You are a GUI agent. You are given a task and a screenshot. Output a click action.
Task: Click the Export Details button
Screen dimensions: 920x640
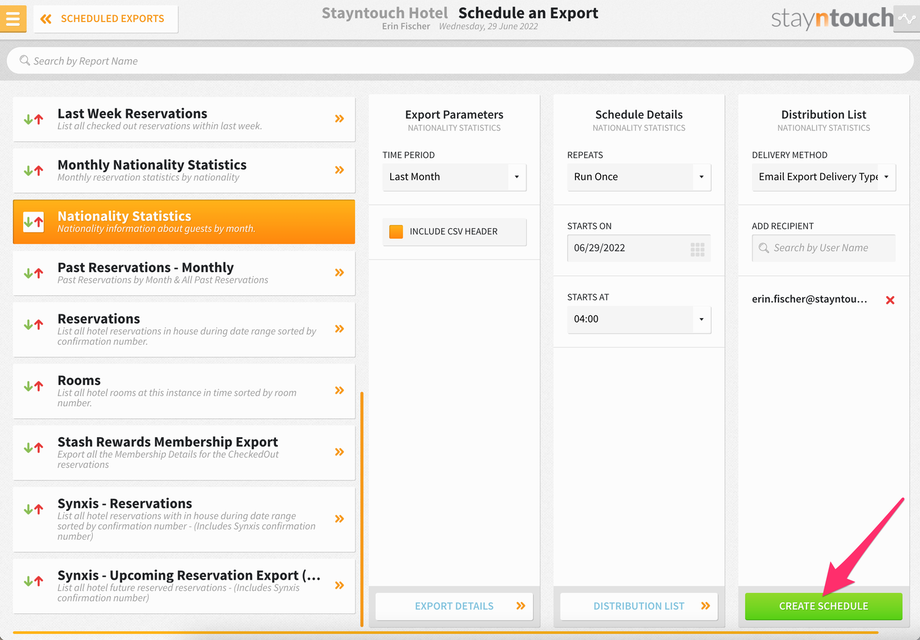pyautogui.click(x=454, y=606)
